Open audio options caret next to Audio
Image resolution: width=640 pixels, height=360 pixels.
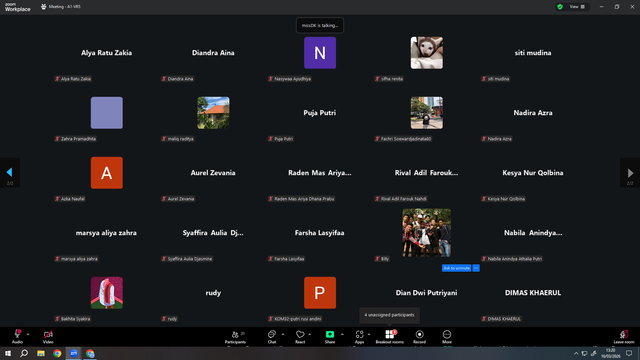28,334
